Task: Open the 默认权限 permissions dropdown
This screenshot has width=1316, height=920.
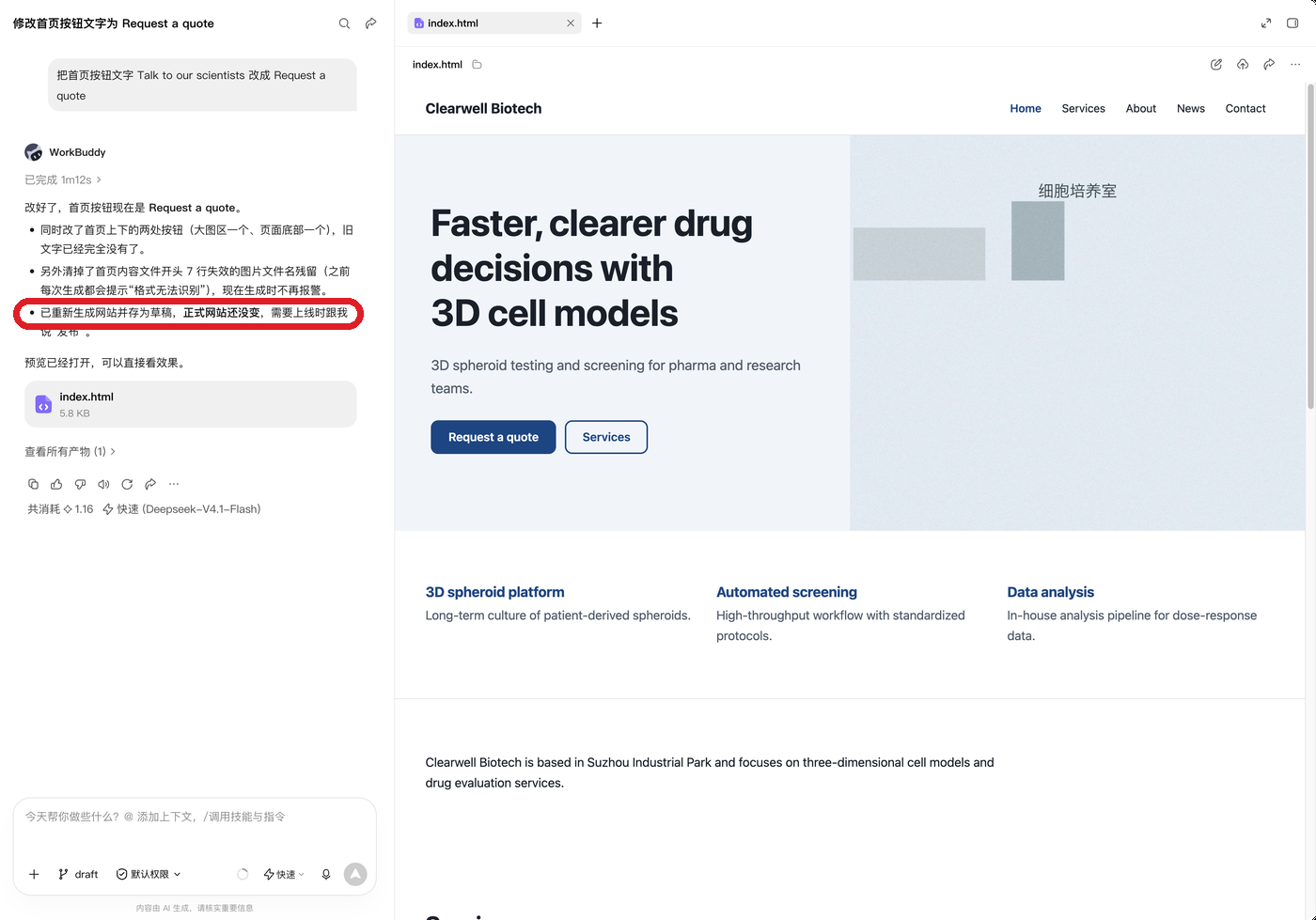Action: click(x=149, y=874)
